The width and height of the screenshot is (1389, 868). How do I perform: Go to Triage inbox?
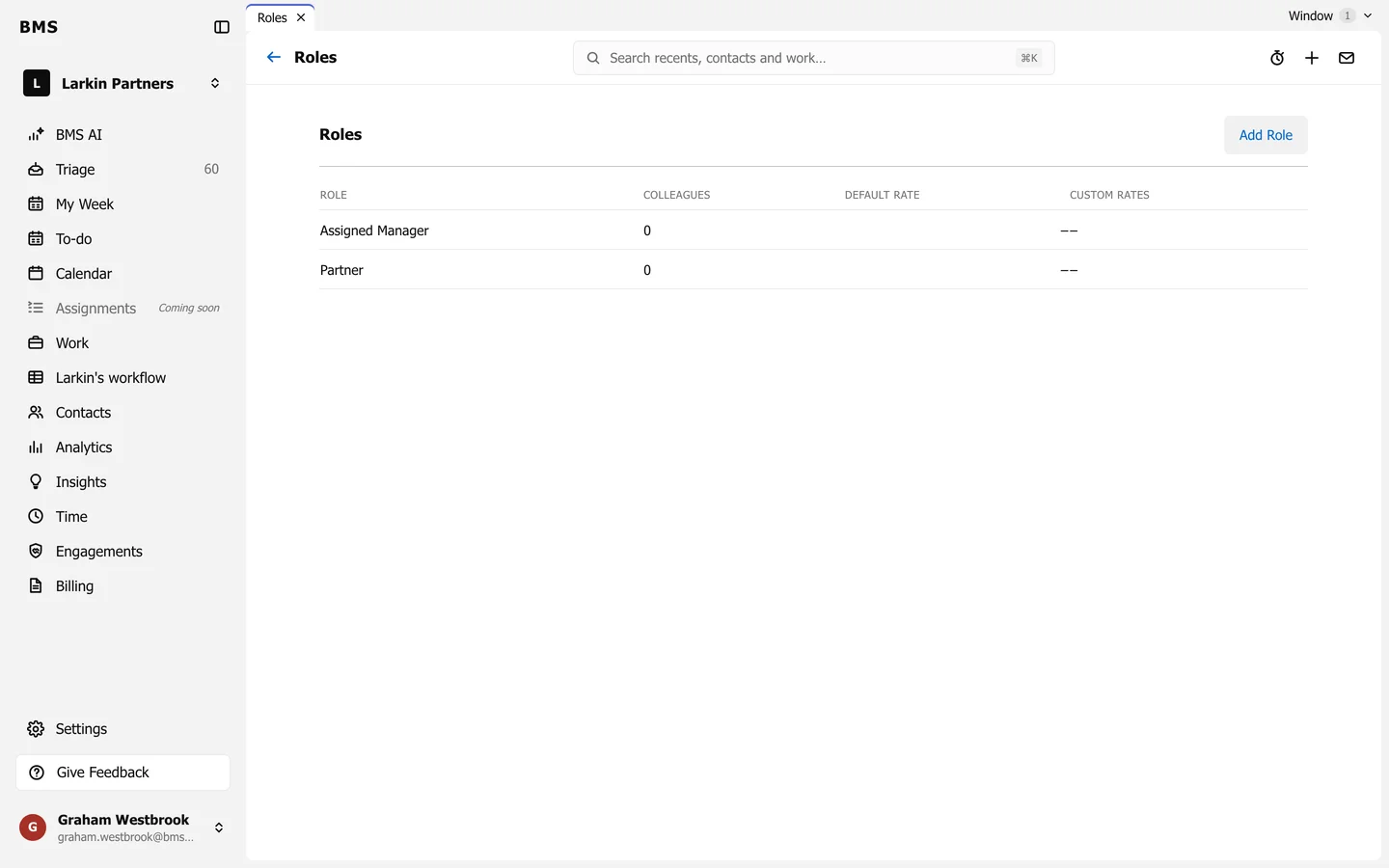(123, 170)
